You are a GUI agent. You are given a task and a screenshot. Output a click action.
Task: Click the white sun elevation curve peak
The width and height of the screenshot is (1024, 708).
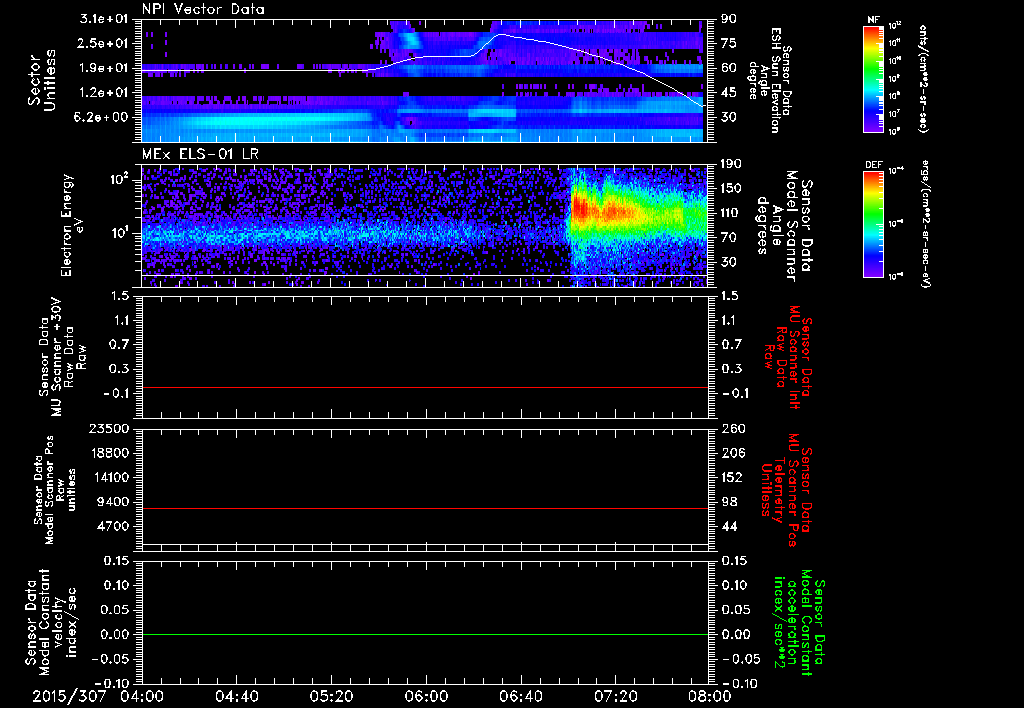pos(502,34)
